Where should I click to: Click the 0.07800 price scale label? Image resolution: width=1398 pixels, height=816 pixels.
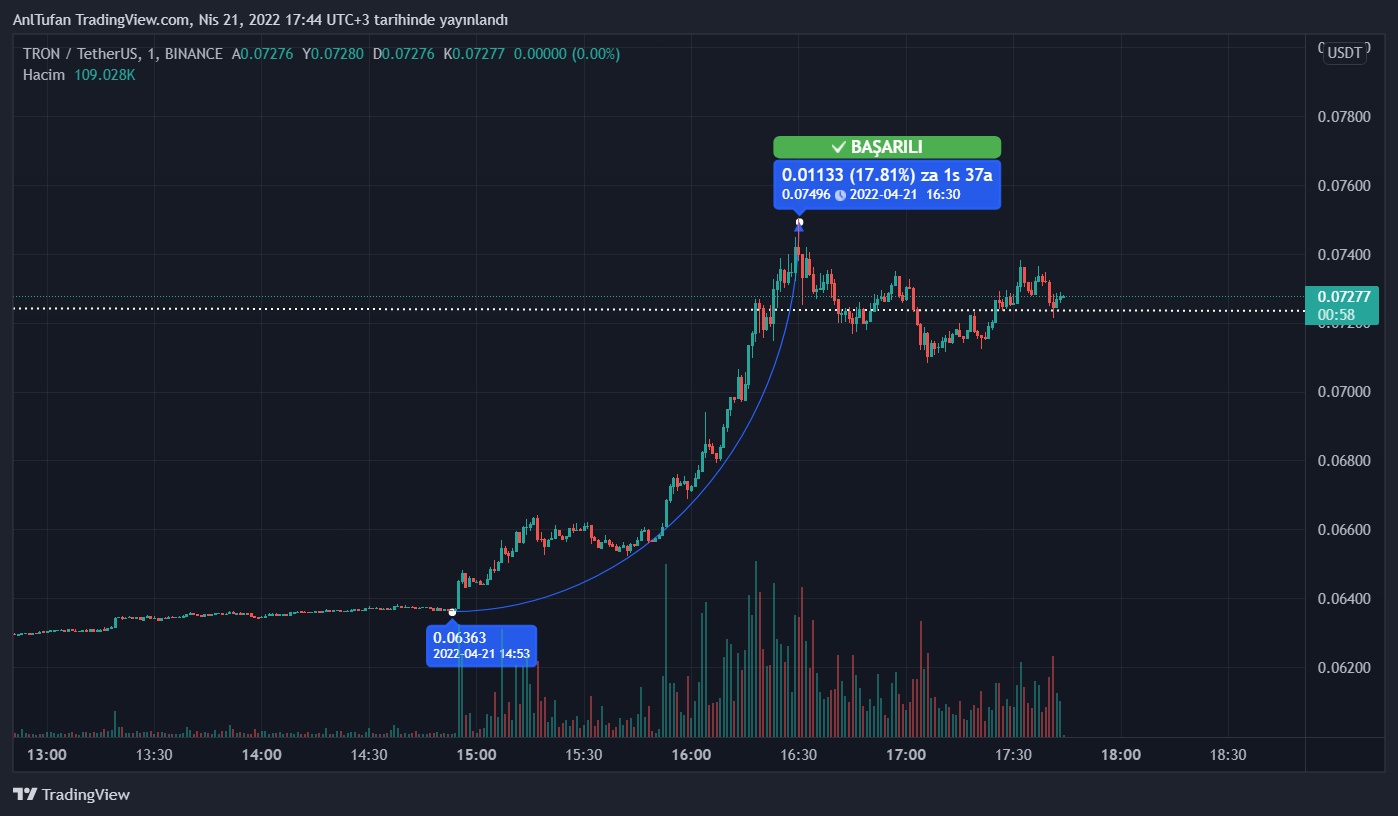(1343, 117)
